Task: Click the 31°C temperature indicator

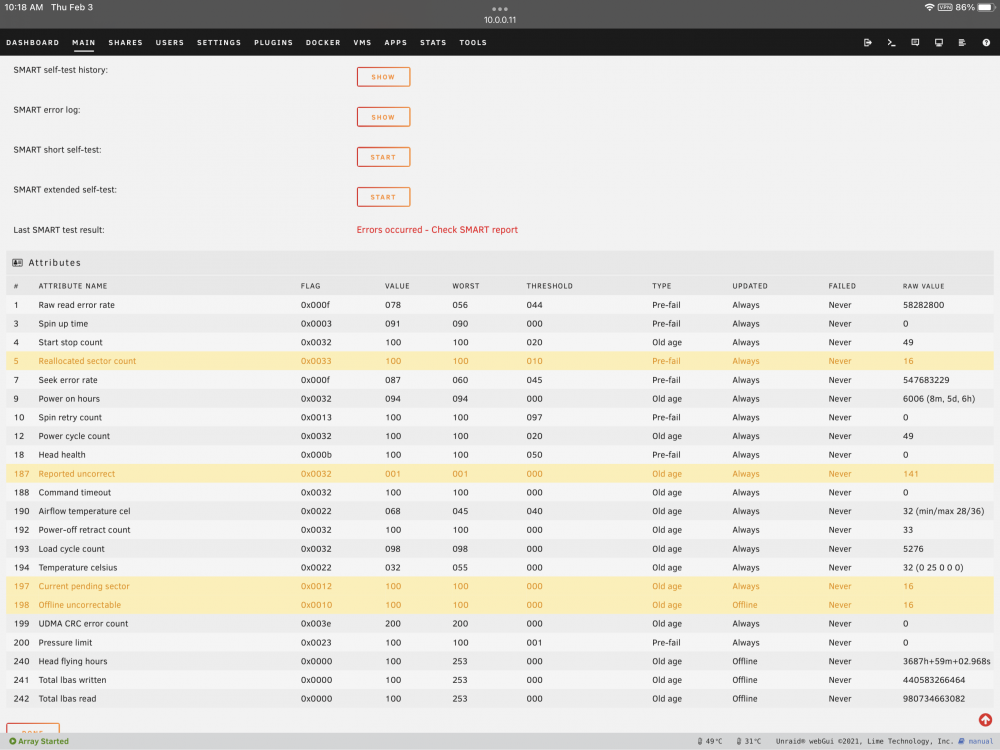Action: (x=749, y=741)
